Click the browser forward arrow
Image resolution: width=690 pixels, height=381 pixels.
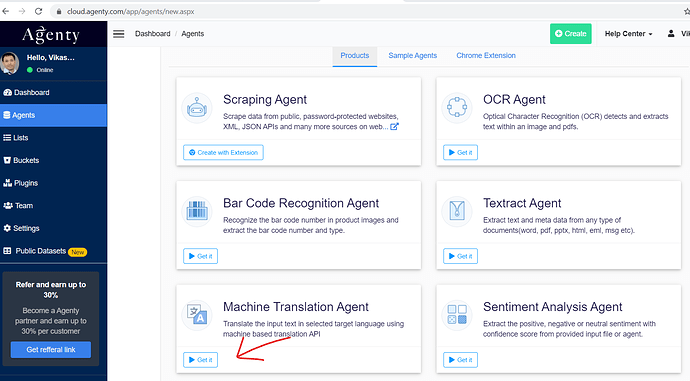tap(22, 11)
